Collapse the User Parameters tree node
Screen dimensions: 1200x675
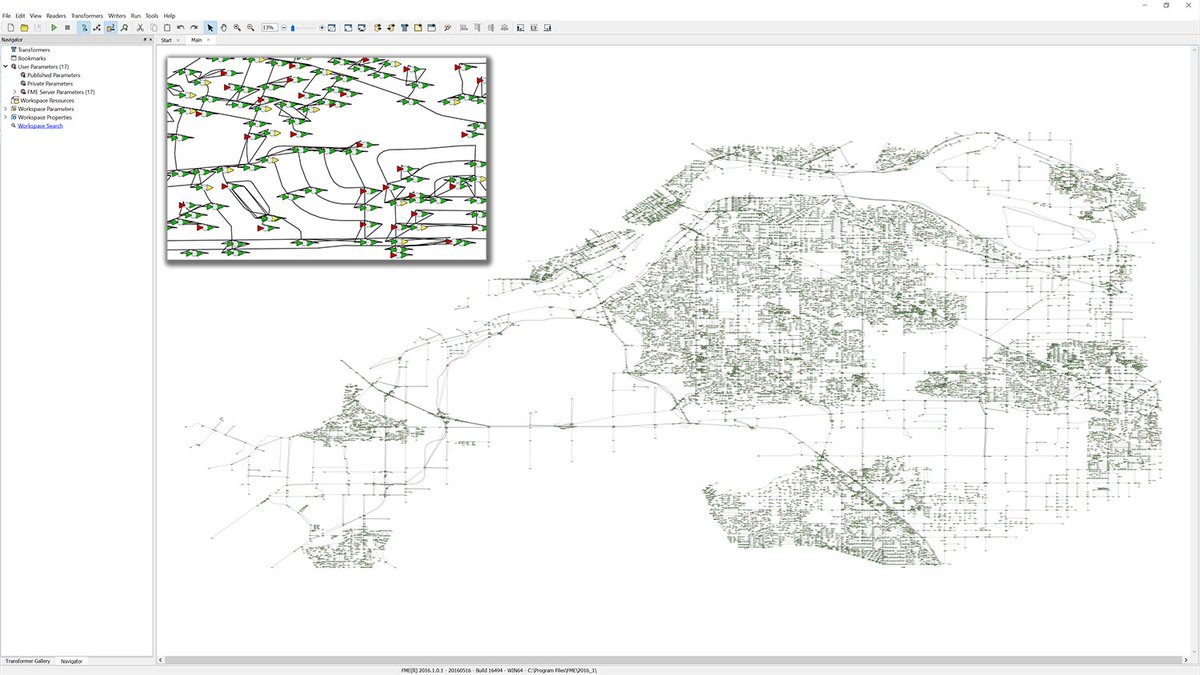coord(5,66)
